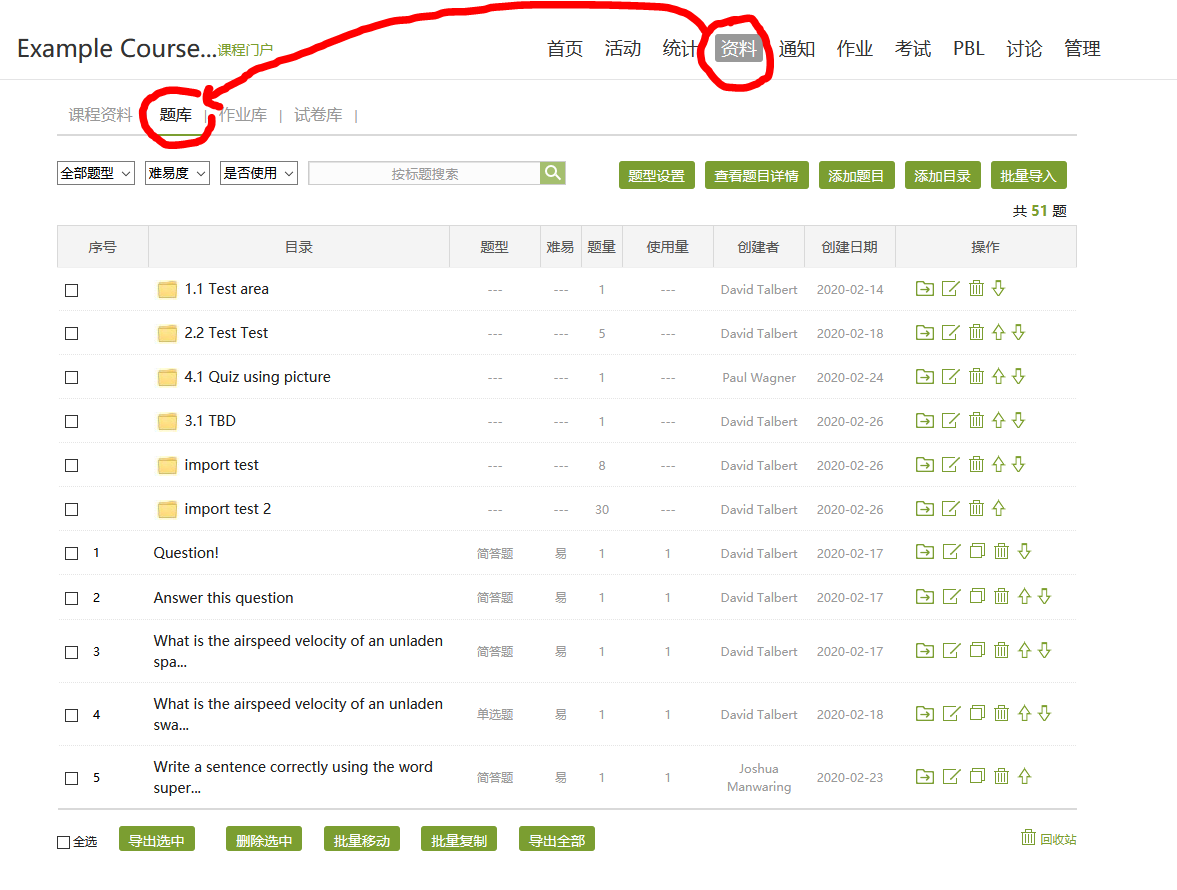Click the search magnifier icon

[553, 173]
